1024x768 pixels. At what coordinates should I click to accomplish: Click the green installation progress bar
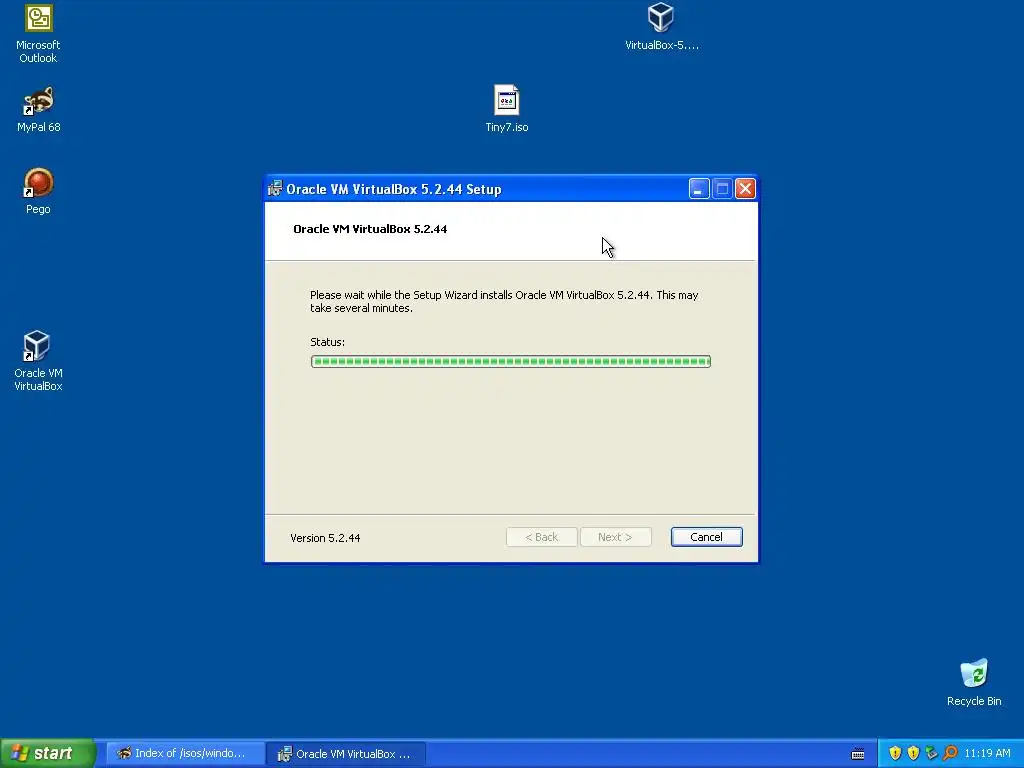click(x=511, y=361)
